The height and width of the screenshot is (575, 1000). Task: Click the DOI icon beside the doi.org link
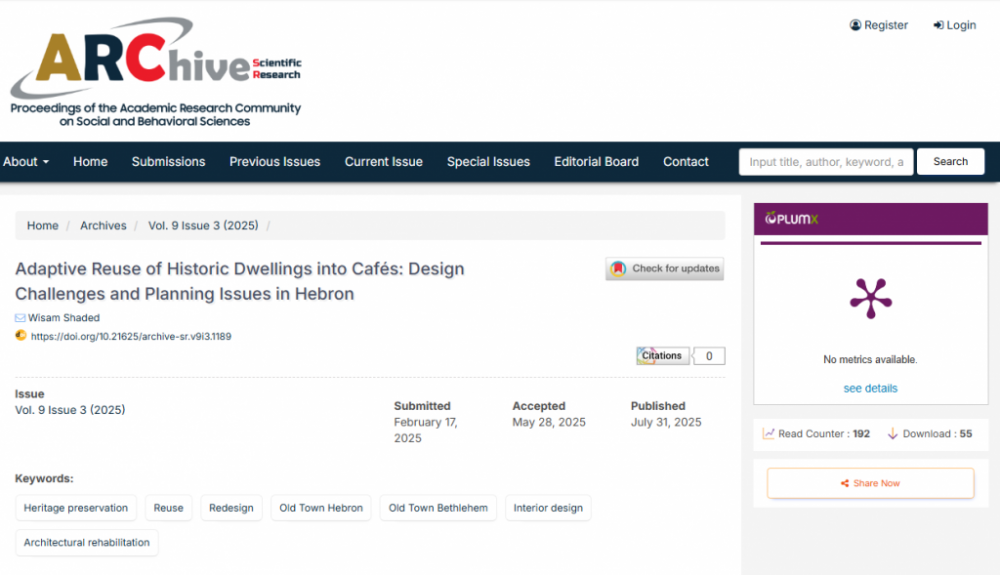pos(21,335)
